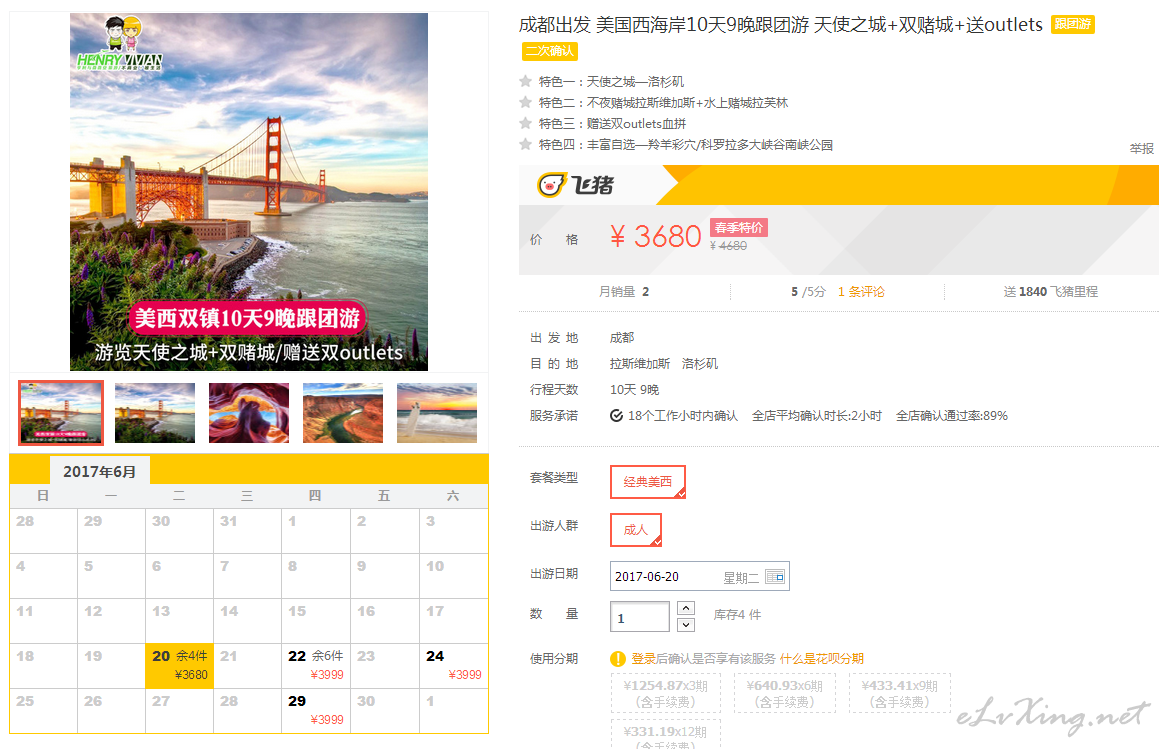Click the Fliggy pig logo
Viewport: 1161px width, 749px height.
[576, 184]
